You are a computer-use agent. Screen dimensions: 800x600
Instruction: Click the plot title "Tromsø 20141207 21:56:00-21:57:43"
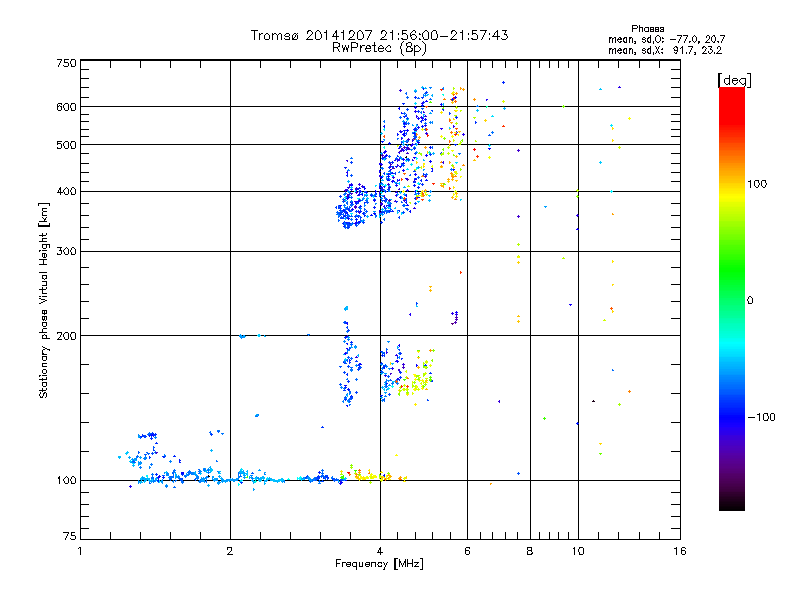coord(379,35)
